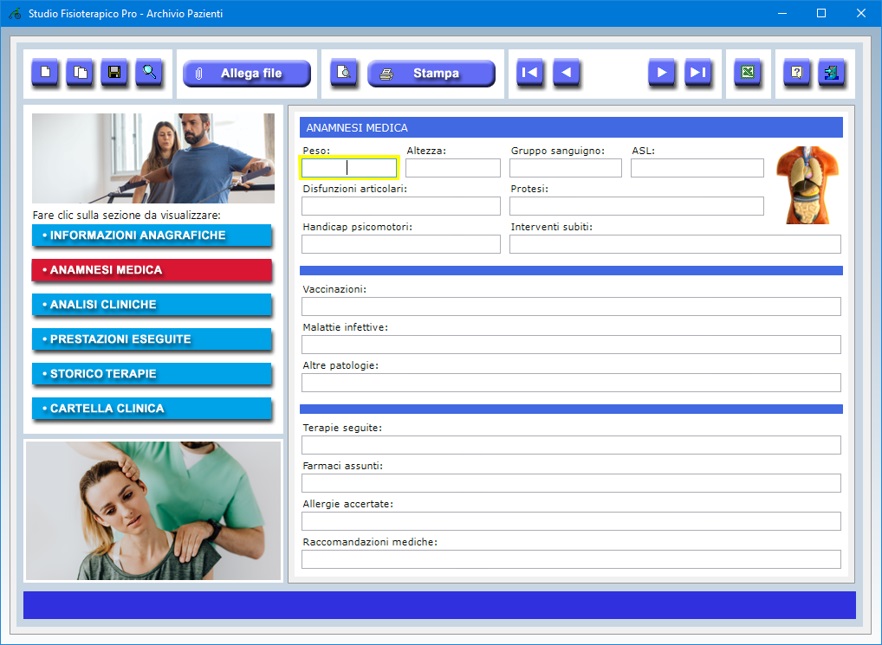Image resolution: width=882 pixels, height=645 pixels.
Task: Duplicate the current record
Action: pyautogui.click(x=80, y=73)
